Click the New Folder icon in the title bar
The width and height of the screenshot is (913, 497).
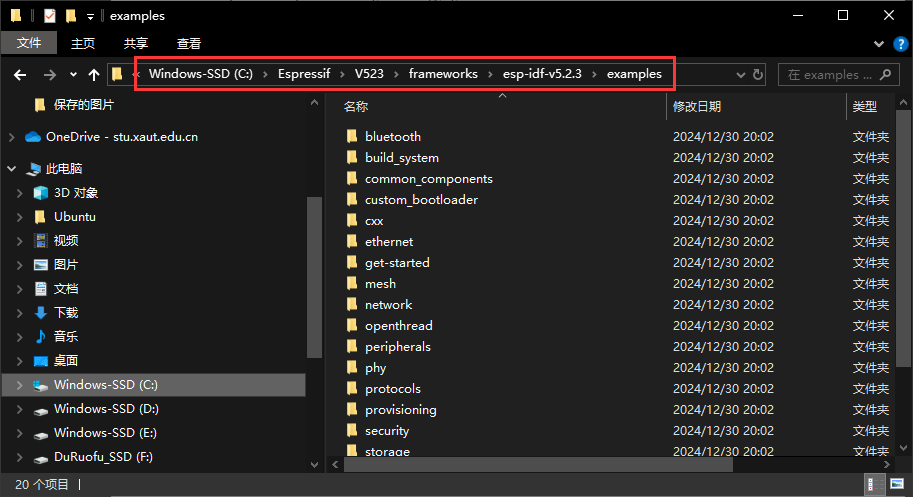coord(70,16)
